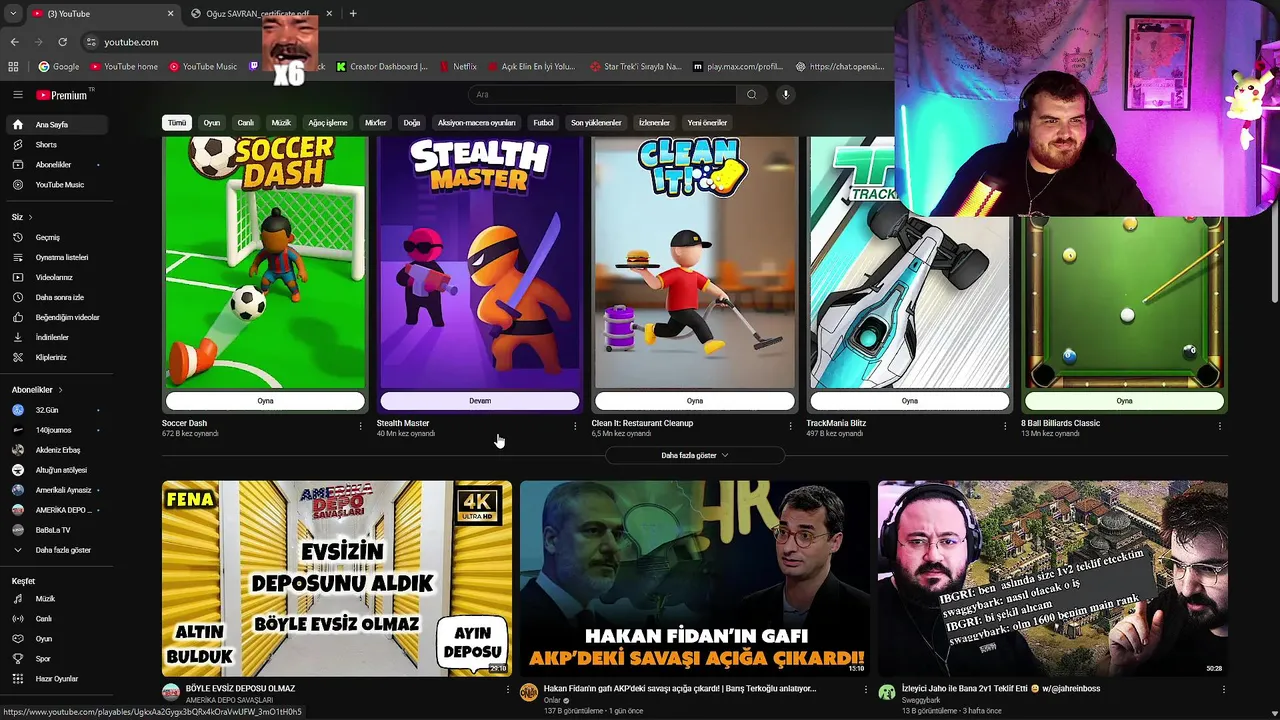Open Evsizin Deposunu Aldık video thumbnail
Image resolution: width=1280 pixels, height=720 pixels.
click(337, 578)
